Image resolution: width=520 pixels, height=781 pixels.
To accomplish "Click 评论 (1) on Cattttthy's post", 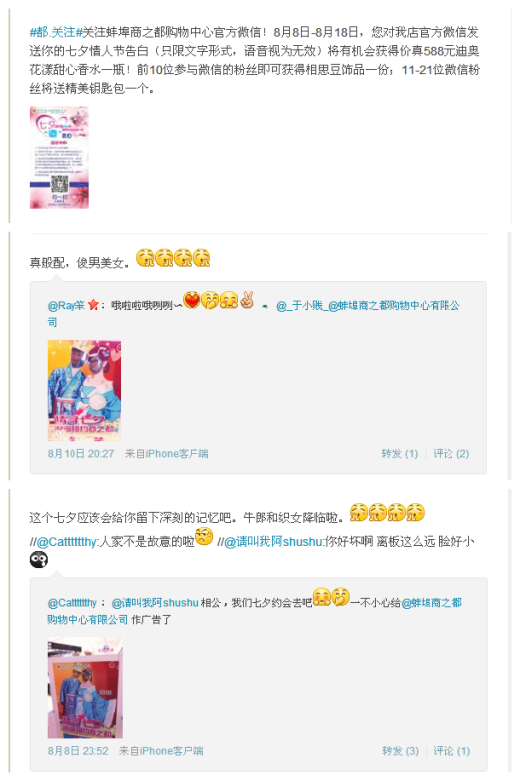I will click(451, 751).
